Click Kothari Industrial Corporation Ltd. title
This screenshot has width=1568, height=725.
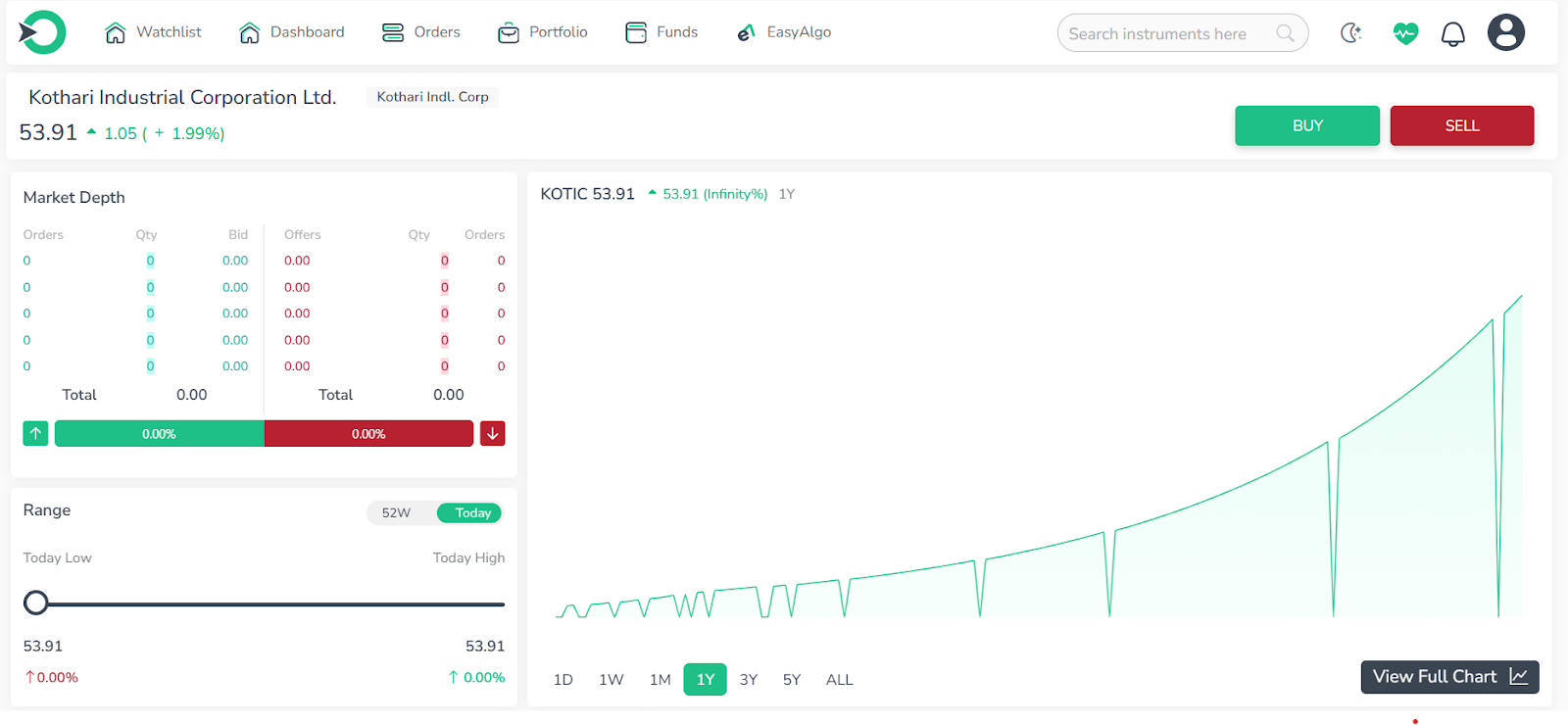pos(182,97)
